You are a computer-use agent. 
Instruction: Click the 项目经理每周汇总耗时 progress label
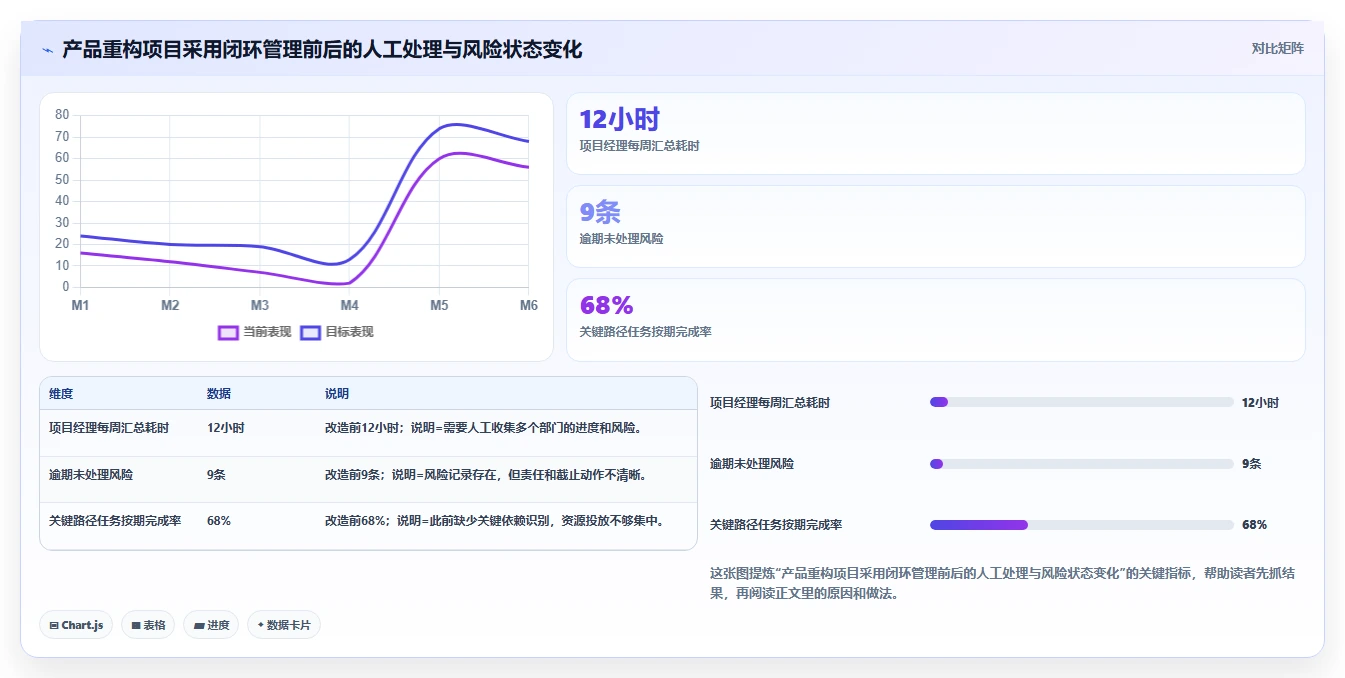(x=770, y=403)
